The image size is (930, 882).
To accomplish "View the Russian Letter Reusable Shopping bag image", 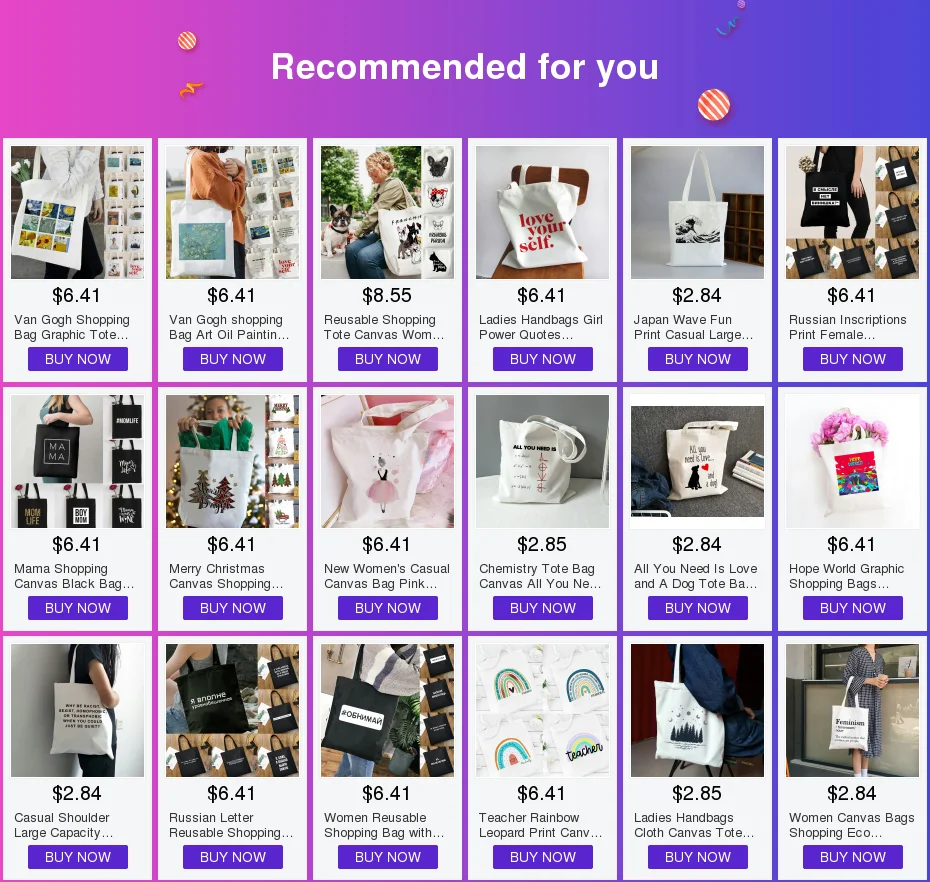I will 232,711.
